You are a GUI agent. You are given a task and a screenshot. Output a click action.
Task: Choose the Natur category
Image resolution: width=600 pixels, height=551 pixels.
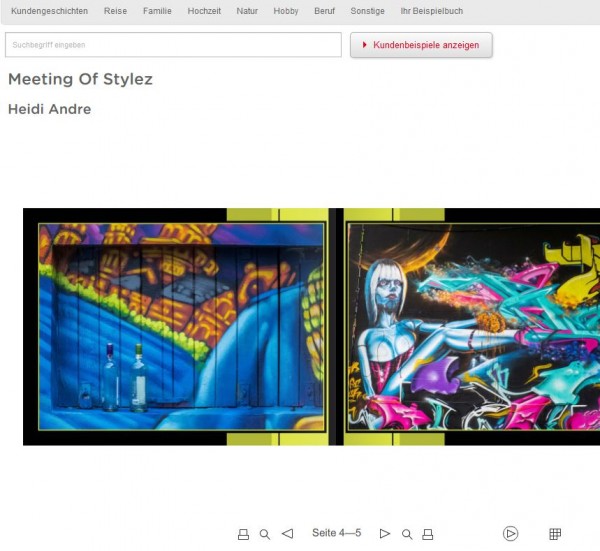247,11
